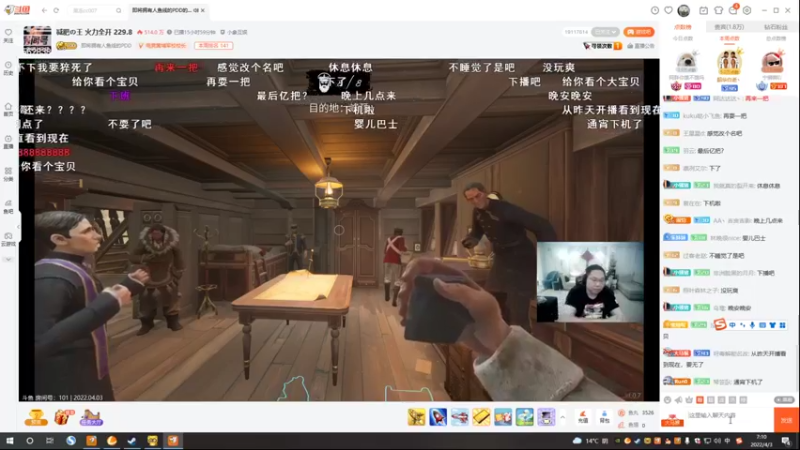Open live icon in left sidebar

[8, 141]
